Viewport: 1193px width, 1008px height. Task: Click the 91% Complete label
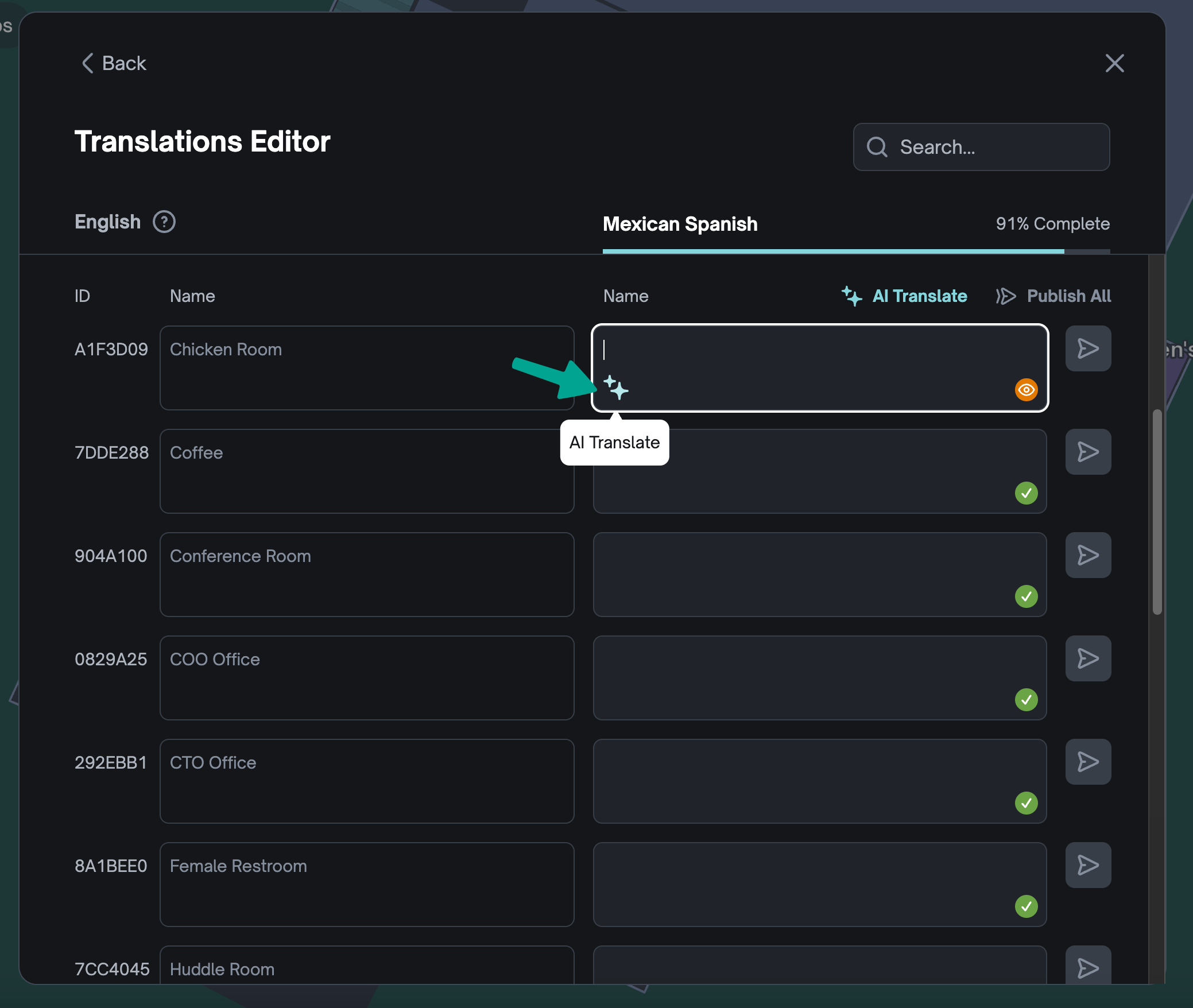[x=1052, y=224]
